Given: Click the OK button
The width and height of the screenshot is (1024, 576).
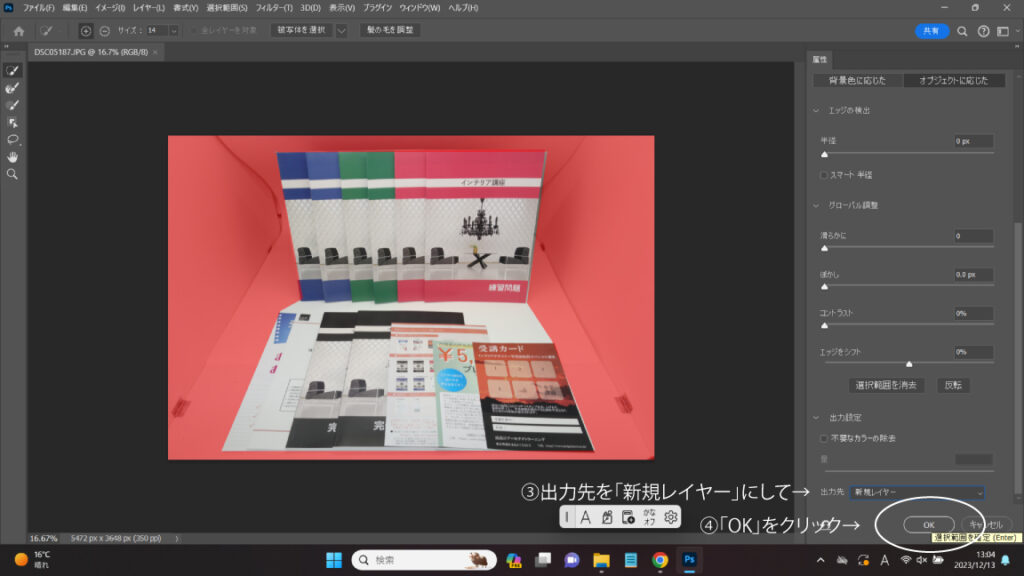Looking at the screenshot, I should click(x=928, y=525).
